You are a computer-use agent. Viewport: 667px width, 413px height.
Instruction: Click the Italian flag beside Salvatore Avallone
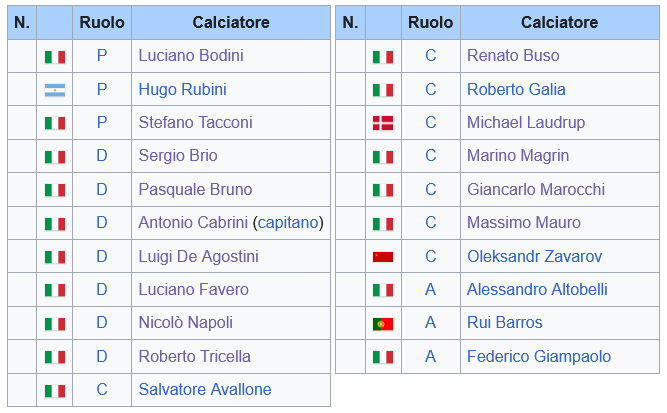(54, 391)
